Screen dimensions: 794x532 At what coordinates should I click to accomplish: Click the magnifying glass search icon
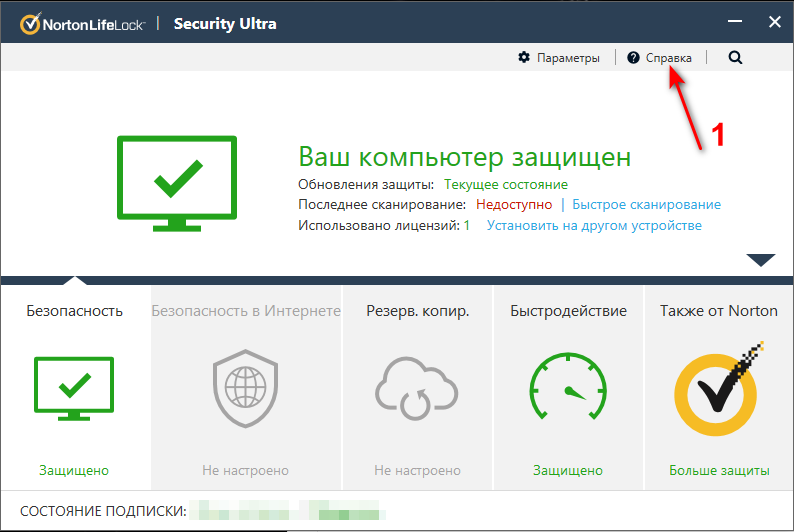click(736, 58)
